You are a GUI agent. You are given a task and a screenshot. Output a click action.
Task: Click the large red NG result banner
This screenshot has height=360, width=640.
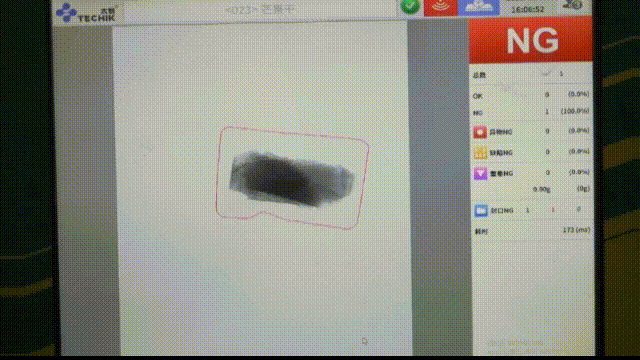coord(531,40)
